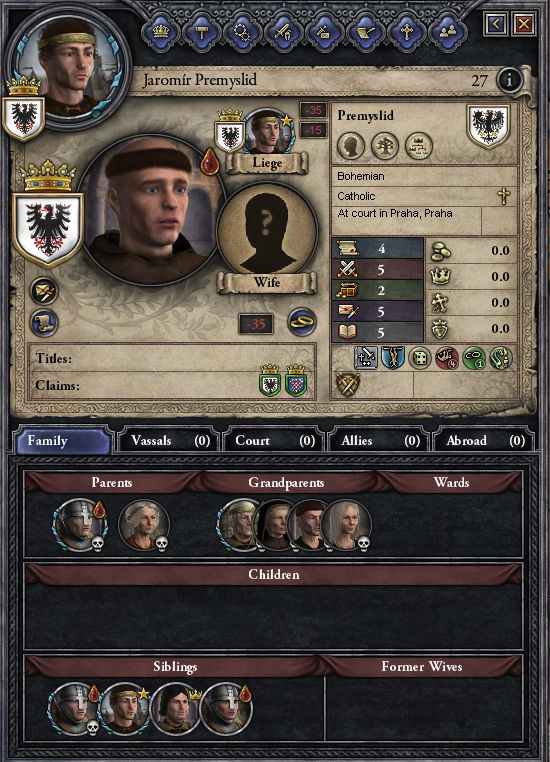
Task: Click the hammer laws icon in top bar
Action: tap(201, 33)
